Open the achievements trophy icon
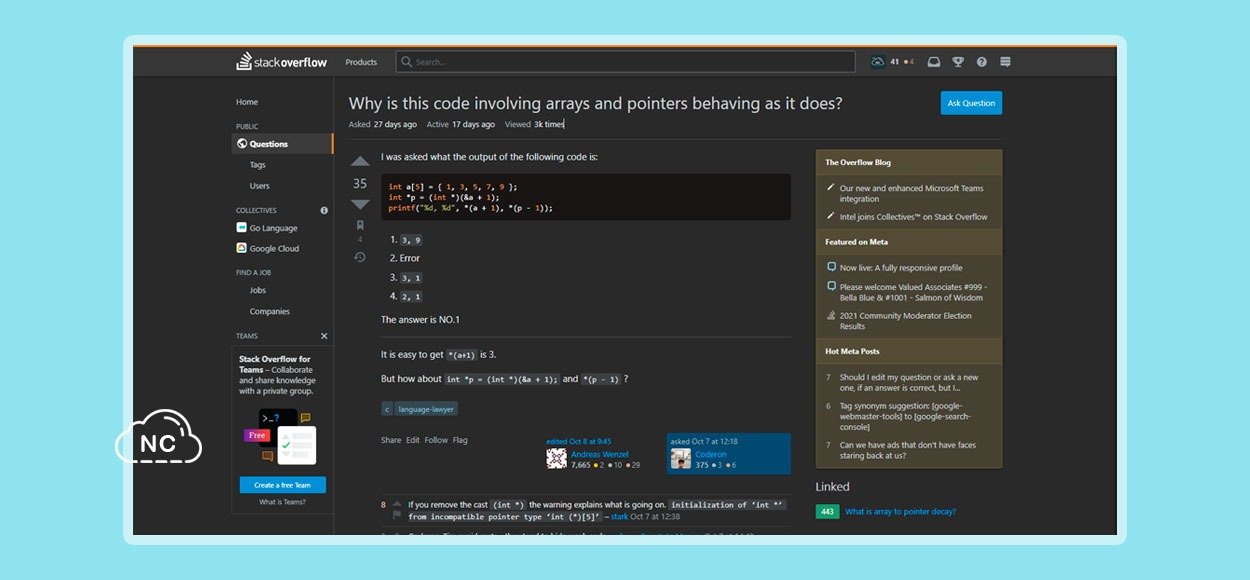The width and height of the screenshot is (1250, 580). (958, 62)
